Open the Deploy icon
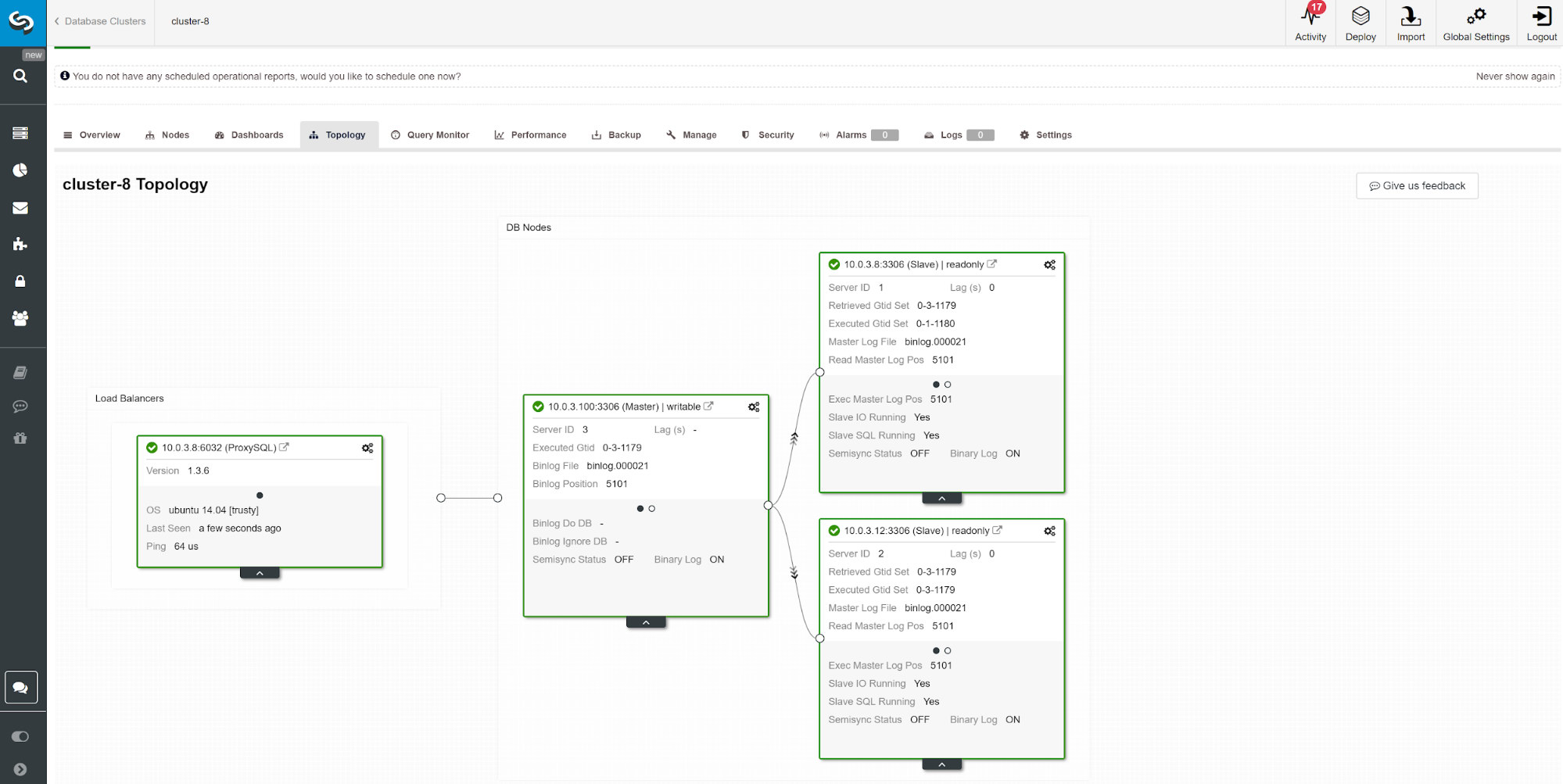1563x784 pixels. pos(1360,23)
